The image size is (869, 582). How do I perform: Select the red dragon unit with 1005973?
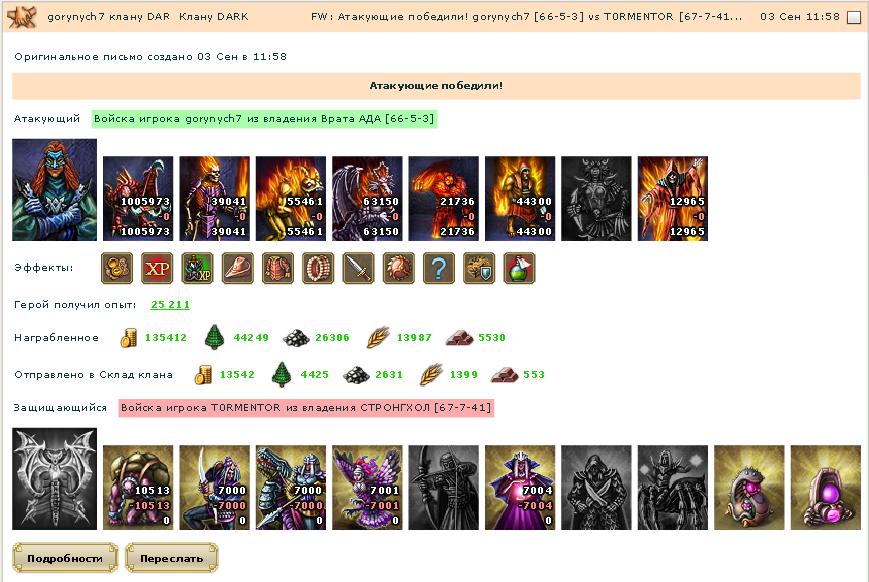click(x=138, y=198)
